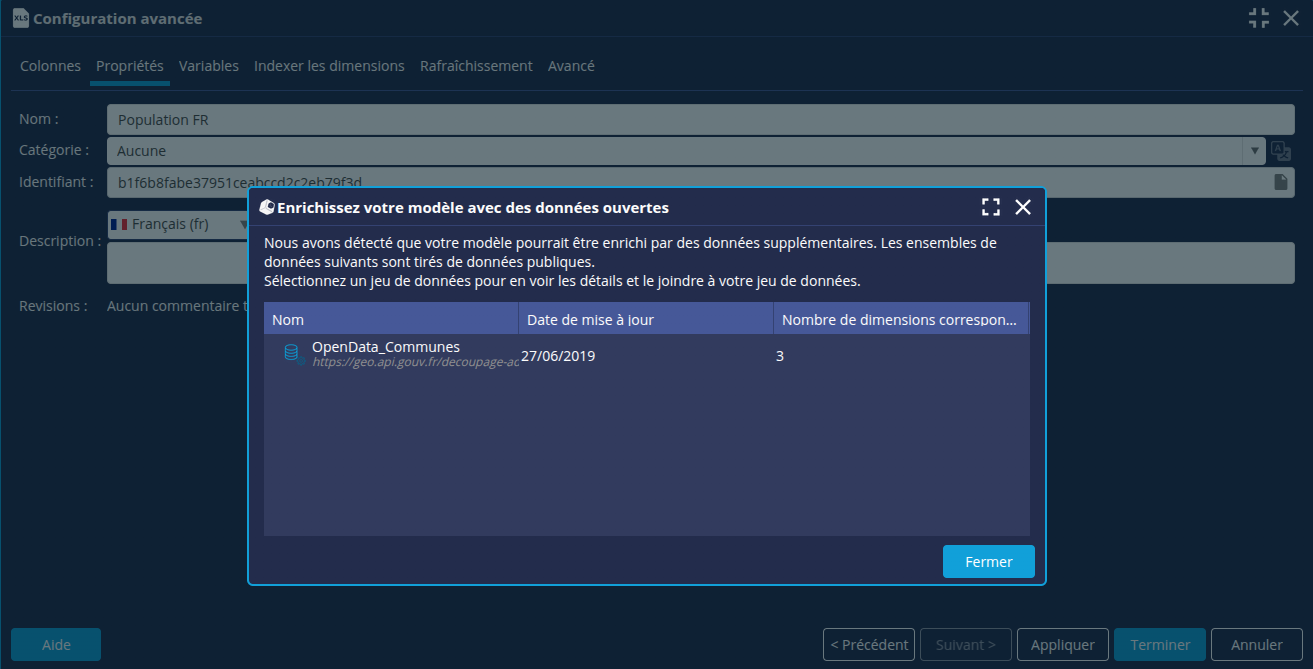The height and width of the screenshot is (669, 1313).
Task: Close the open data enrichment dialog
Action: coord(1023,207)
